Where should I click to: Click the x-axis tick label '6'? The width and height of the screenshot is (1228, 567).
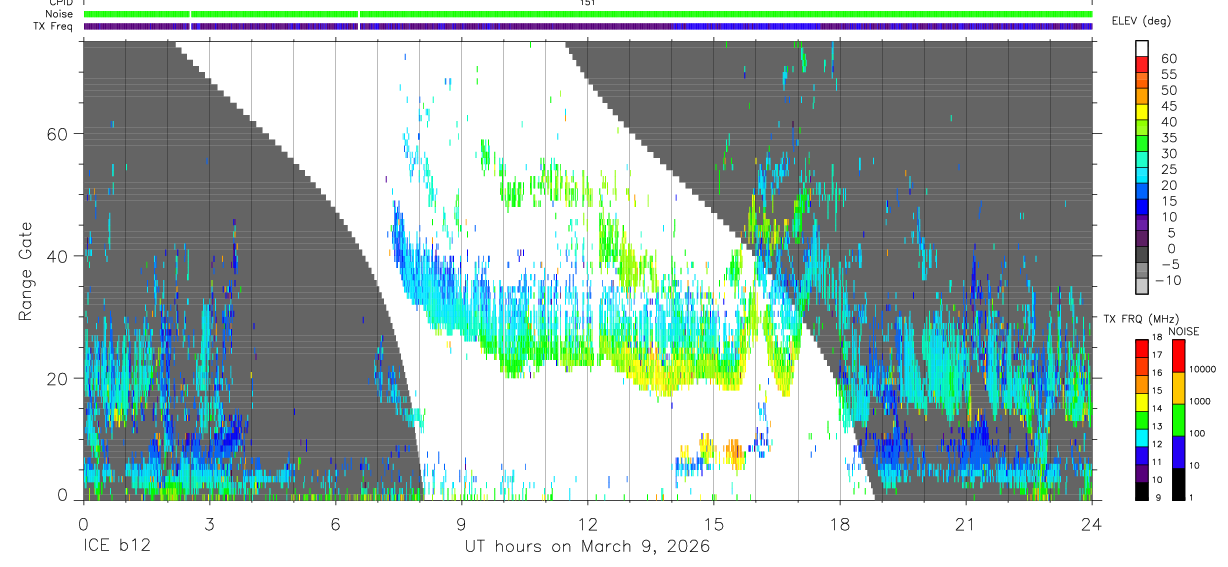pyautogui.click(x=335, y=524)
